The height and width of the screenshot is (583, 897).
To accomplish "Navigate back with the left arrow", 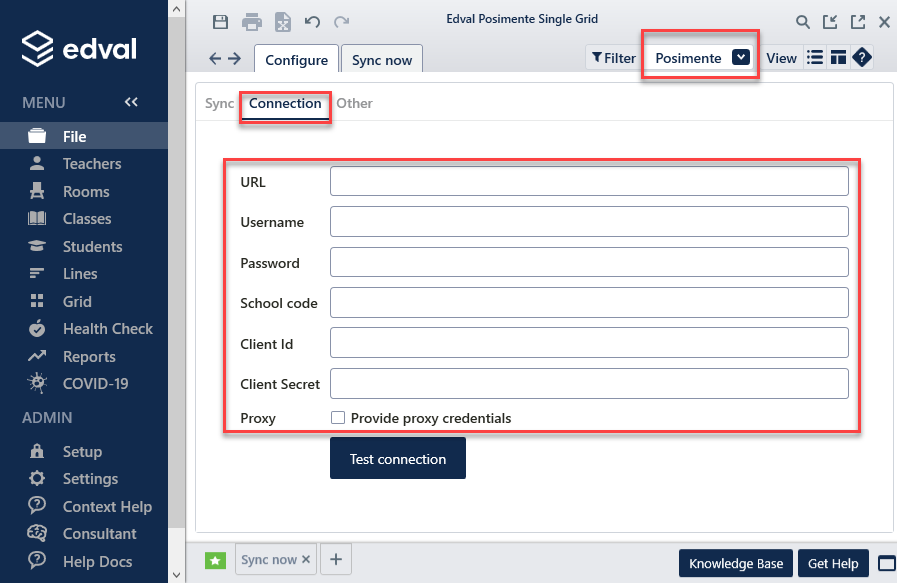I will (215, 58).
